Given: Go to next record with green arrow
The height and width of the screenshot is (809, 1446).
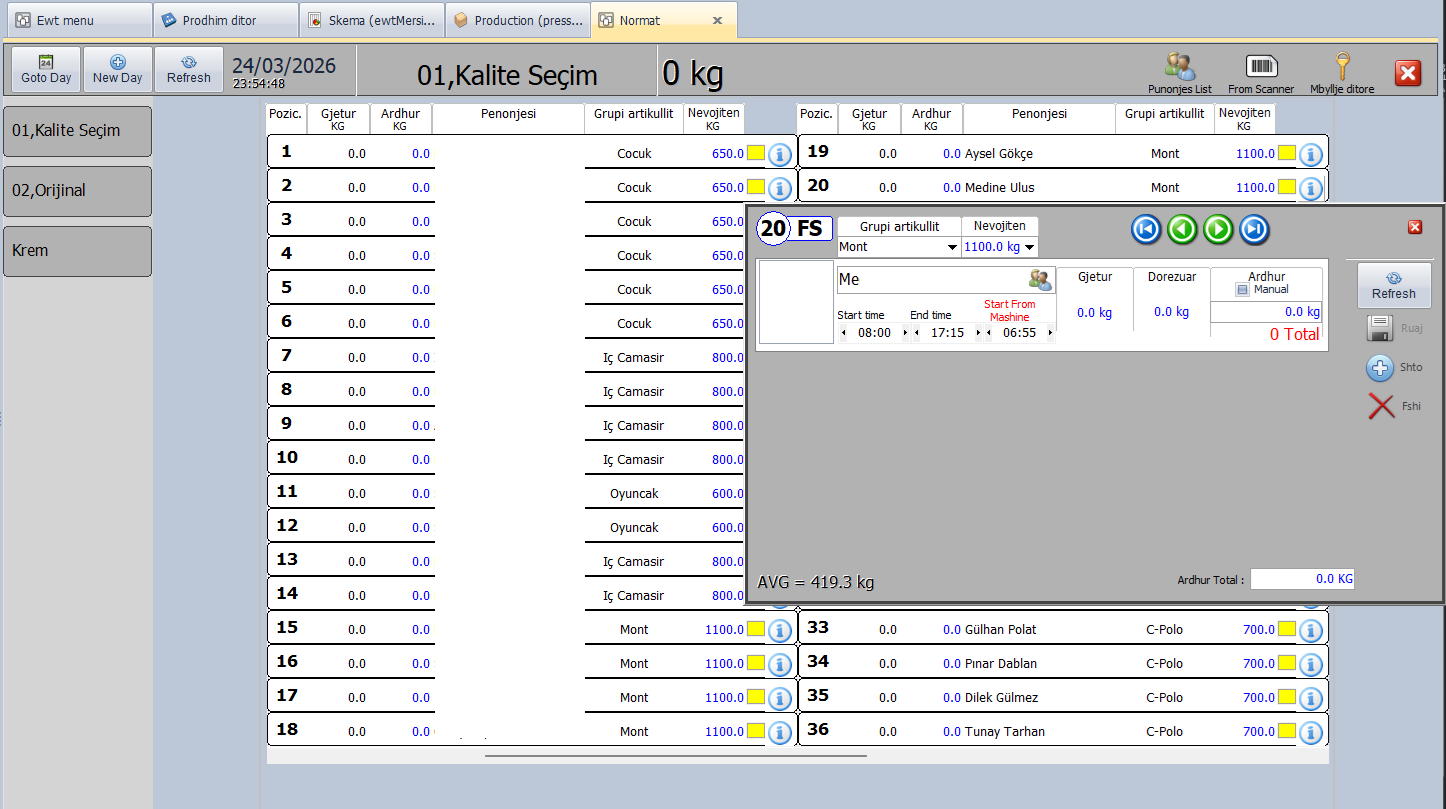Looking at the screenshot, I should tap(1218, 230).
